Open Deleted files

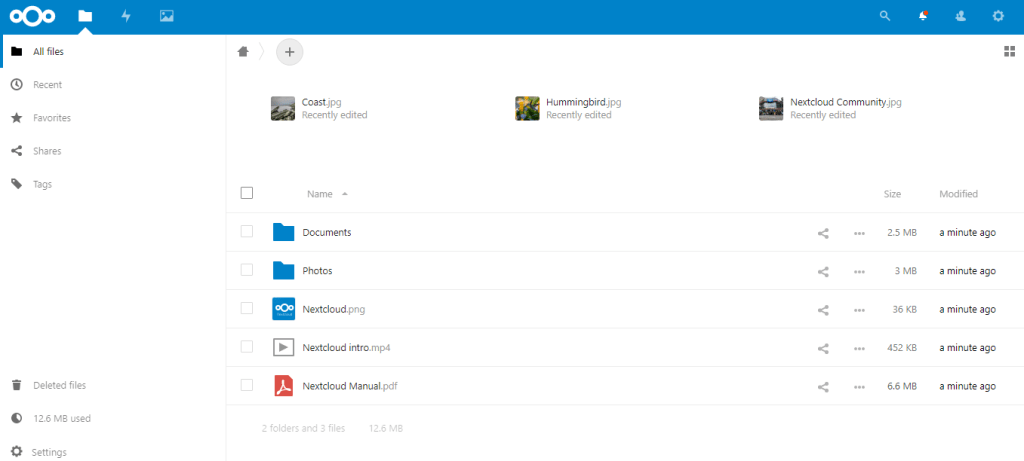(x=59, y=385)
